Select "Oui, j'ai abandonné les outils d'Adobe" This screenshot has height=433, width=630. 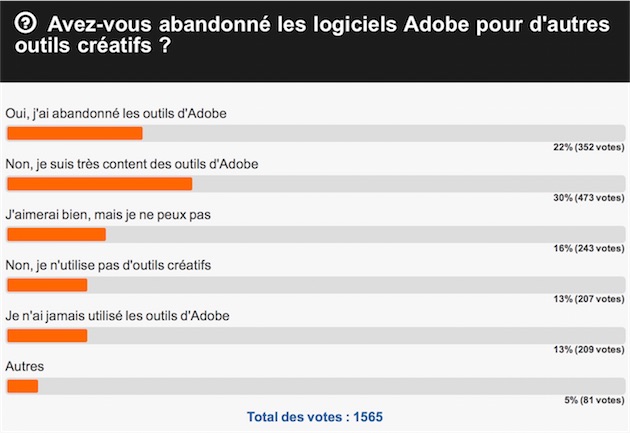tap(116, 113)
